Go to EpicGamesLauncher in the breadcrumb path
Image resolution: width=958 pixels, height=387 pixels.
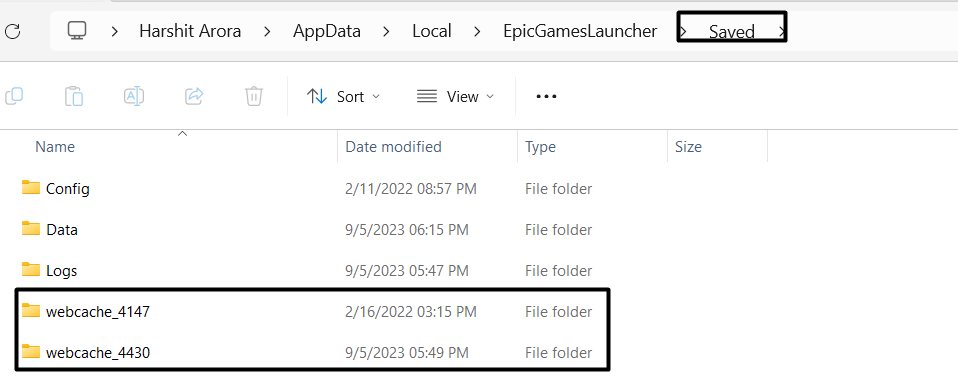coord(580,31)
